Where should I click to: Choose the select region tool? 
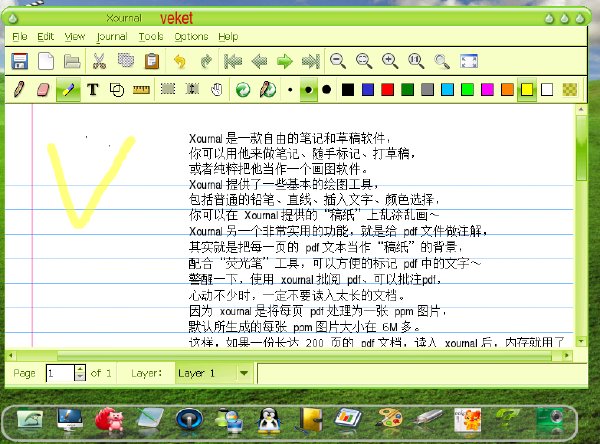pyautogui.click(x=168, y=89)
